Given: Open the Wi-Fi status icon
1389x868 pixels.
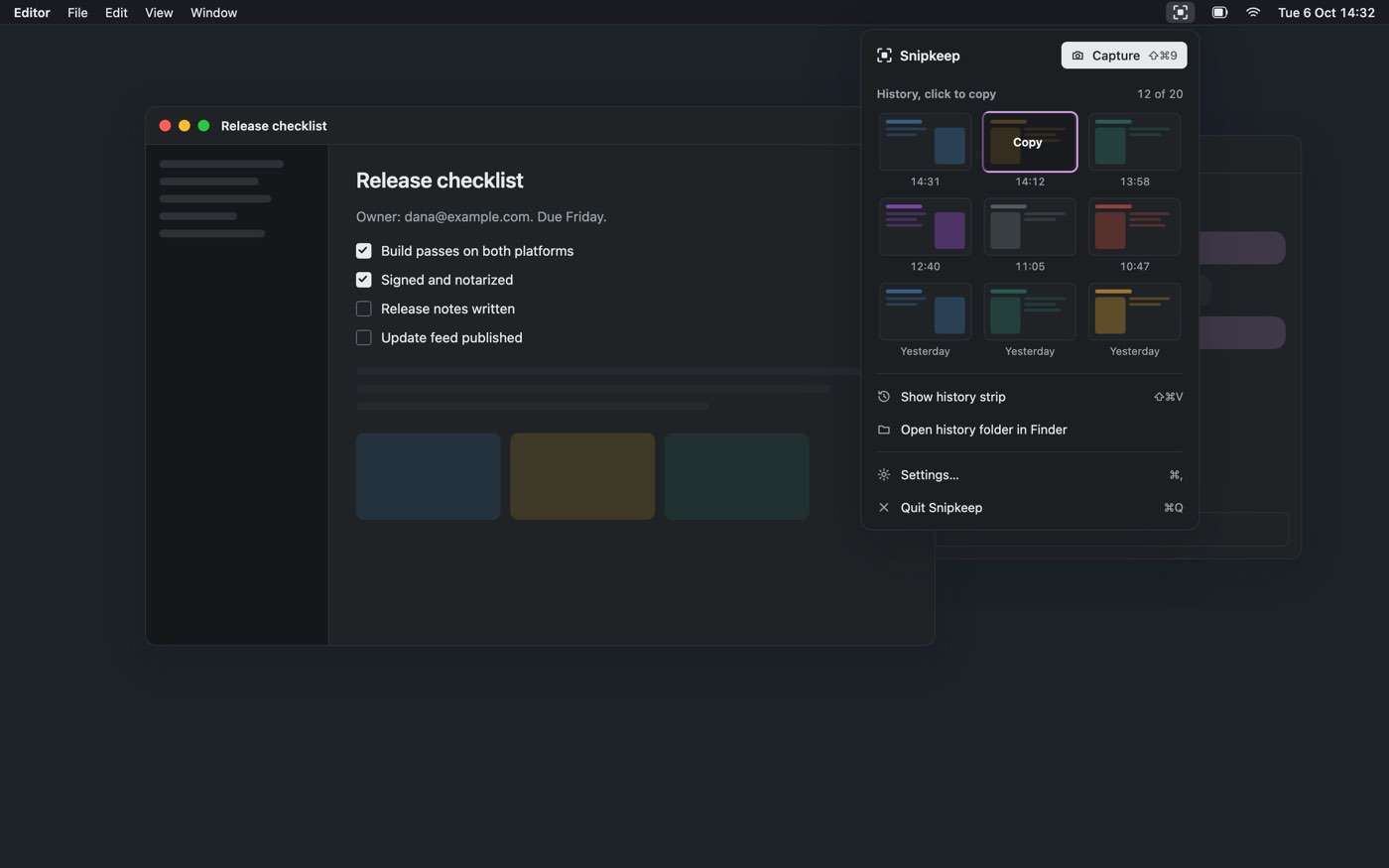Looking at the screenshot, I should pyautogui.click(x=1253, y=13).
